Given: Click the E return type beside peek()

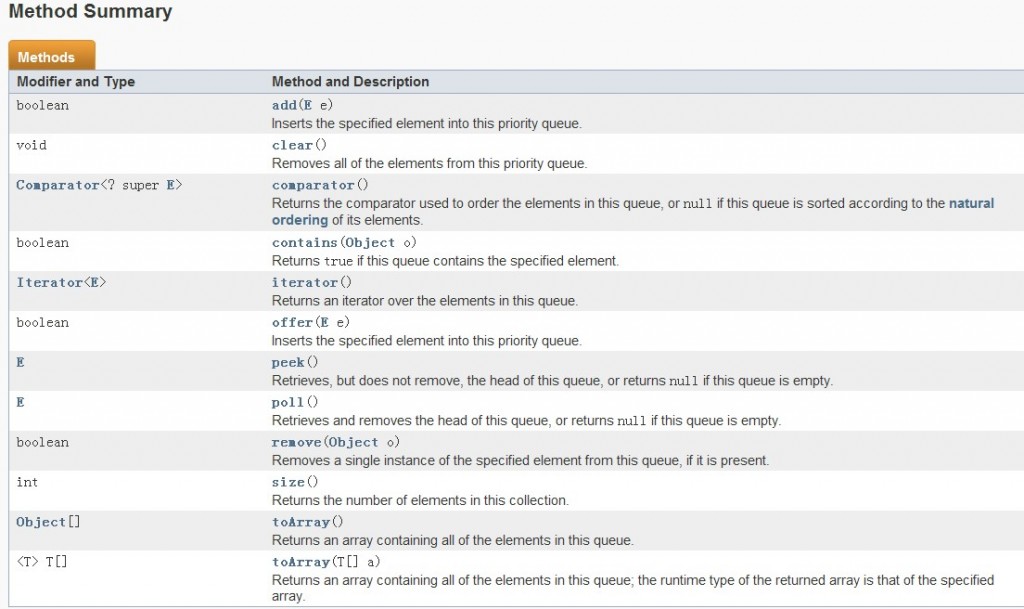Looking at the screenshot, I should (21, 363).
